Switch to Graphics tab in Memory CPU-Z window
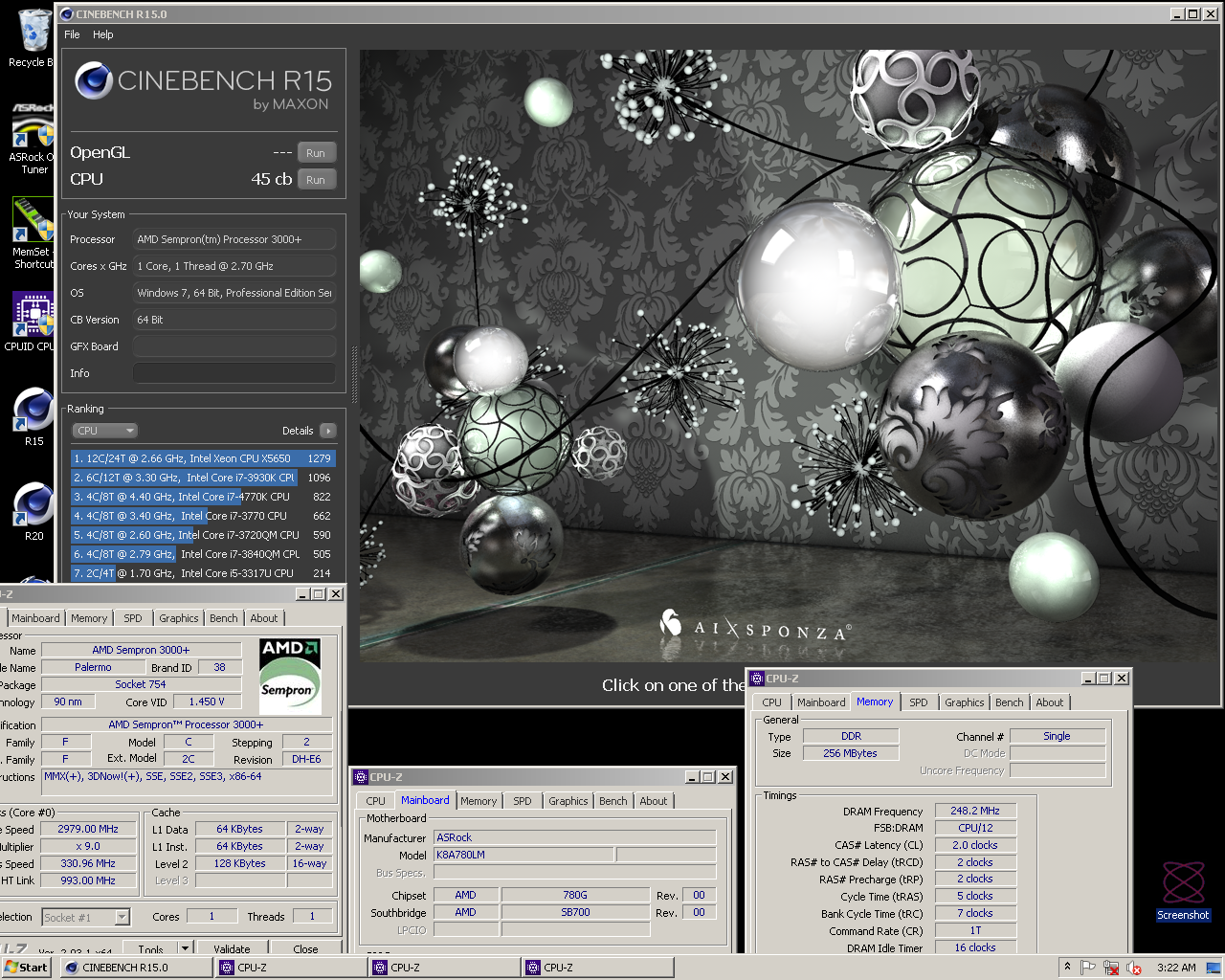Image resolution: width=1225 pixels, height=980 pixels. tap(964, 702)
